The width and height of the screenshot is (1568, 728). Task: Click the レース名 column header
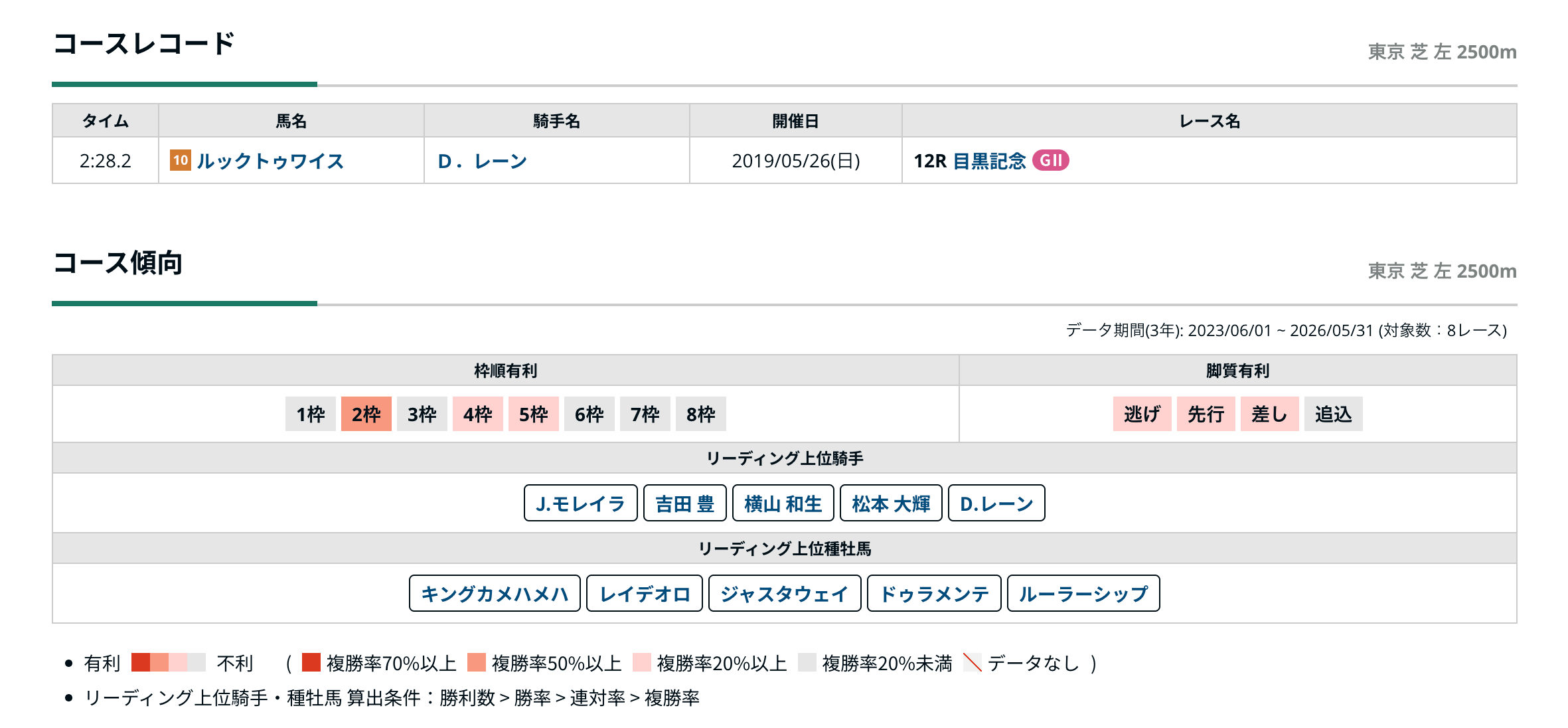pos(1210,121)
